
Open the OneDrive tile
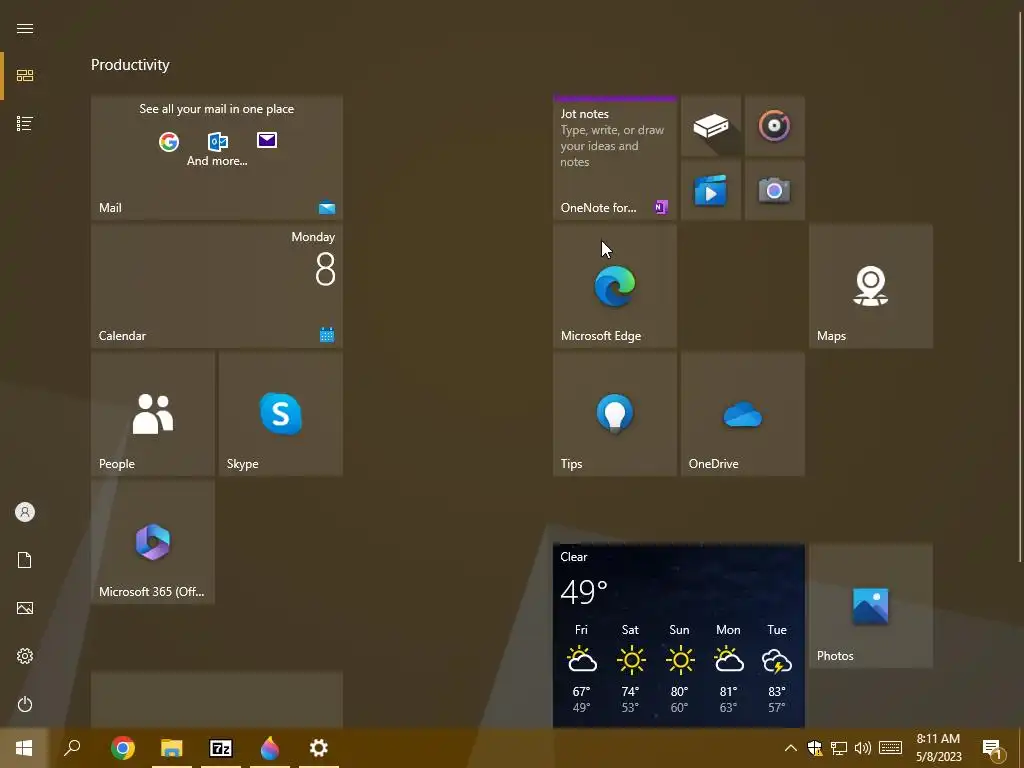pos(743,413)
